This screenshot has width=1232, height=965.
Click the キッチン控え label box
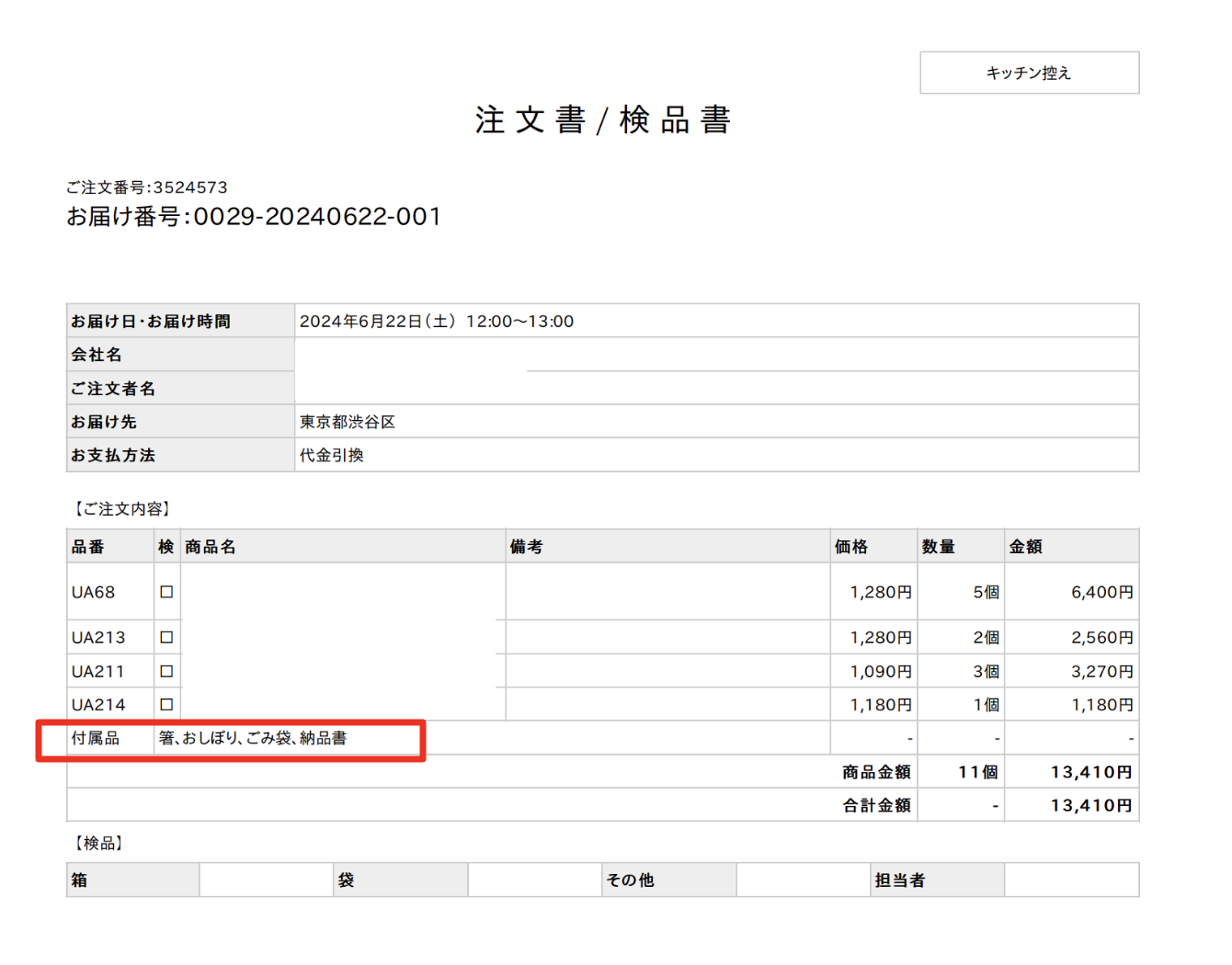pyautogui.click(x=1029, y=73)
